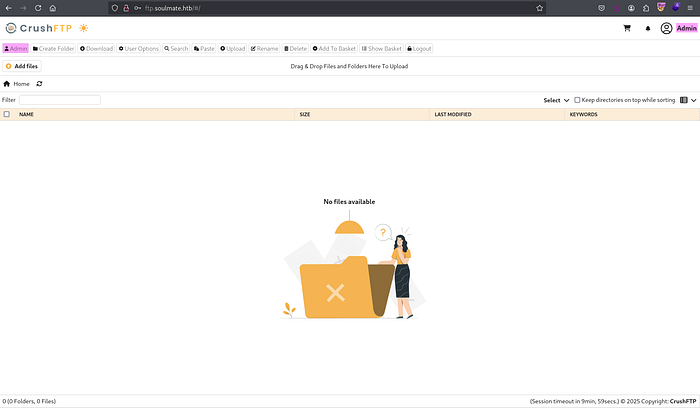
Task: Refresh the file listing with refresh icon
Action: point(39,84)
